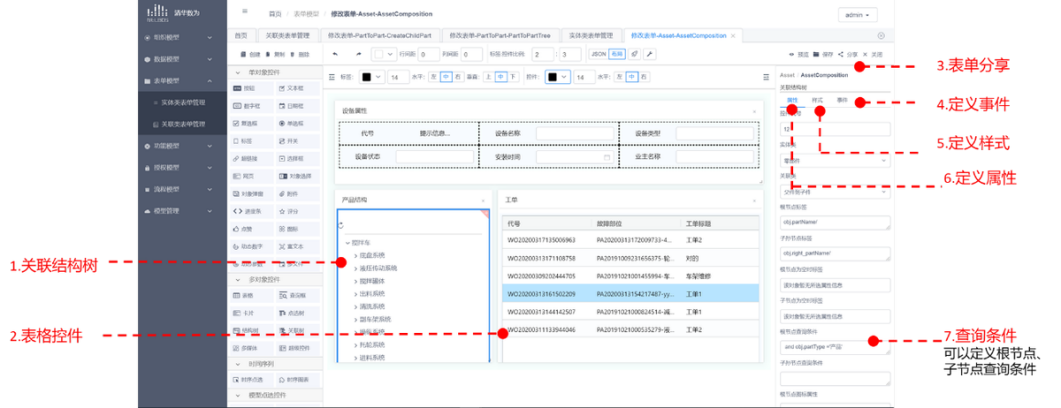1061x408 pixels.
Task: Switch to the 样式 style tab
Action: coord(817,100)
